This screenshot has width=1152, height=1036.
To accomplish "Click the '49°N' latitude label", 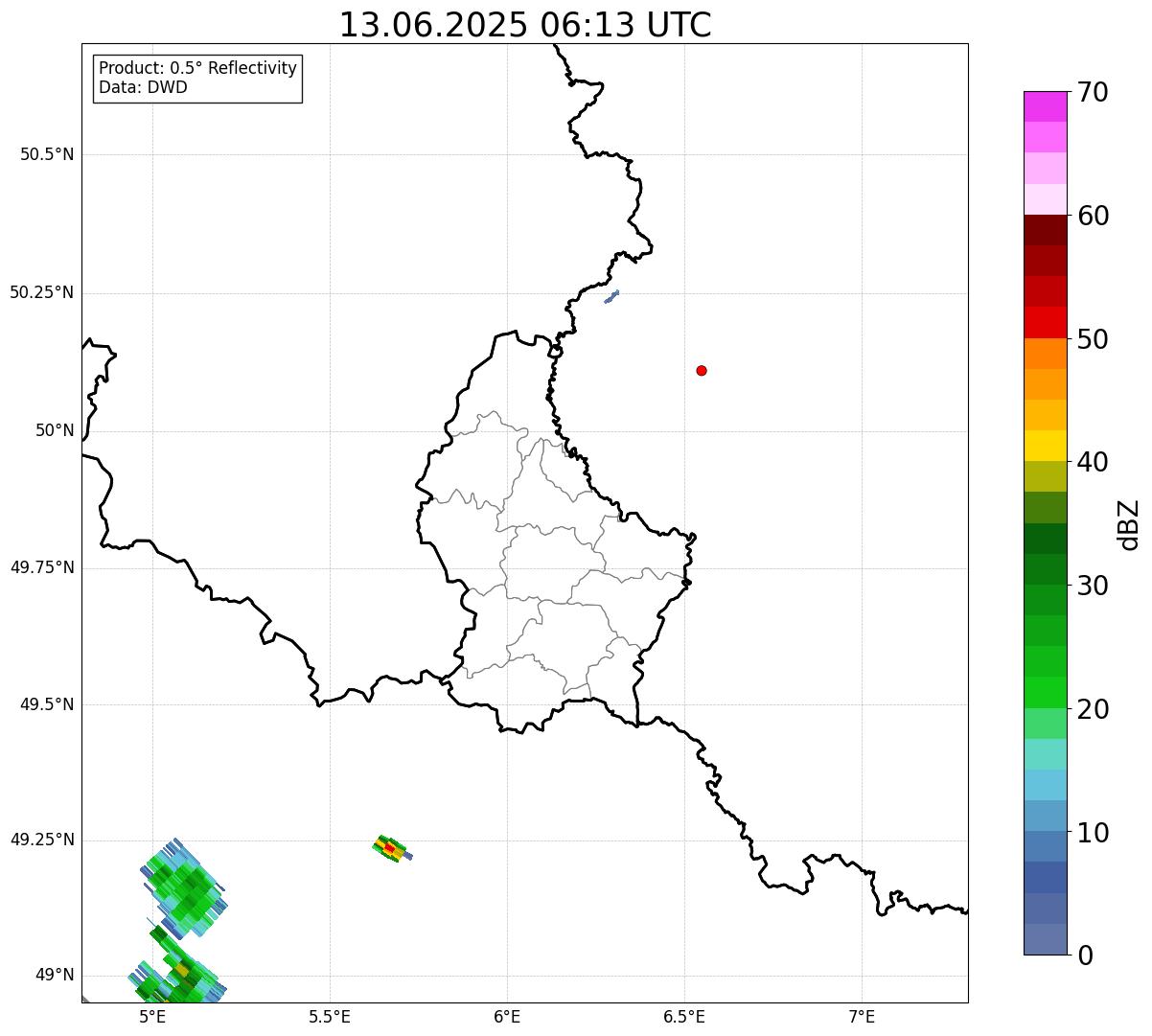I will 55,977.
